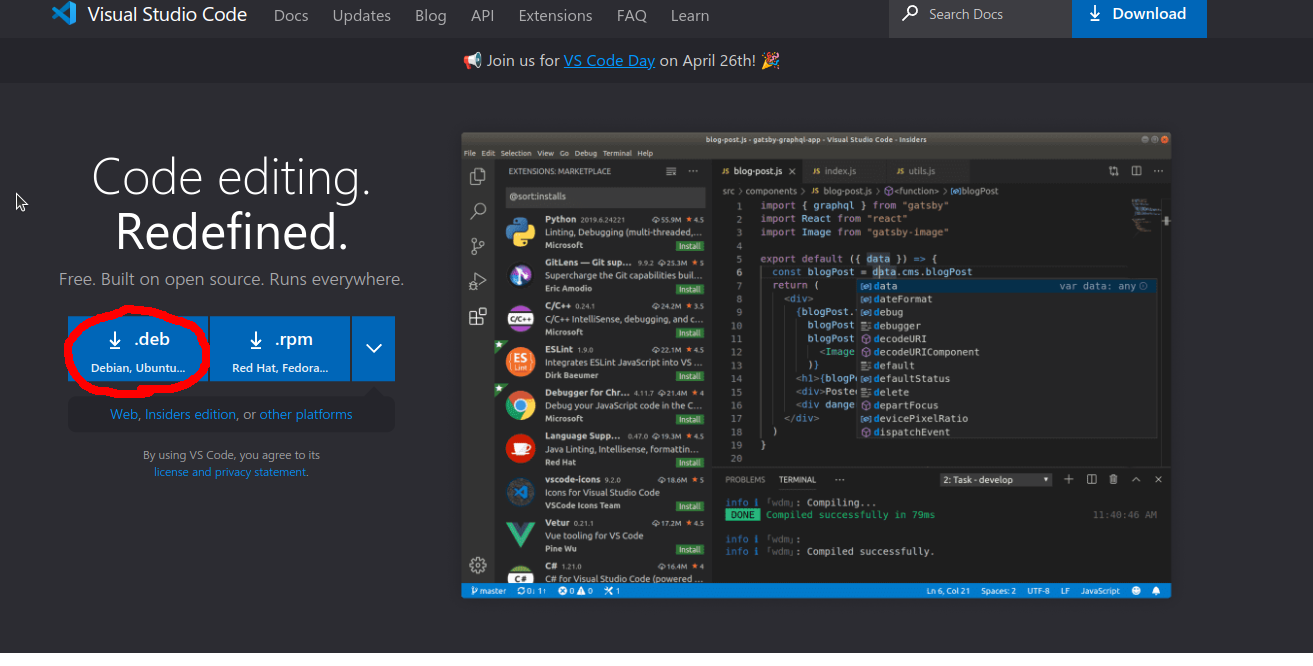Viewport: 1313px width, 666px height.
Task: Select the blog-post.js editor tab in hero screenshot
Action: 759,171
